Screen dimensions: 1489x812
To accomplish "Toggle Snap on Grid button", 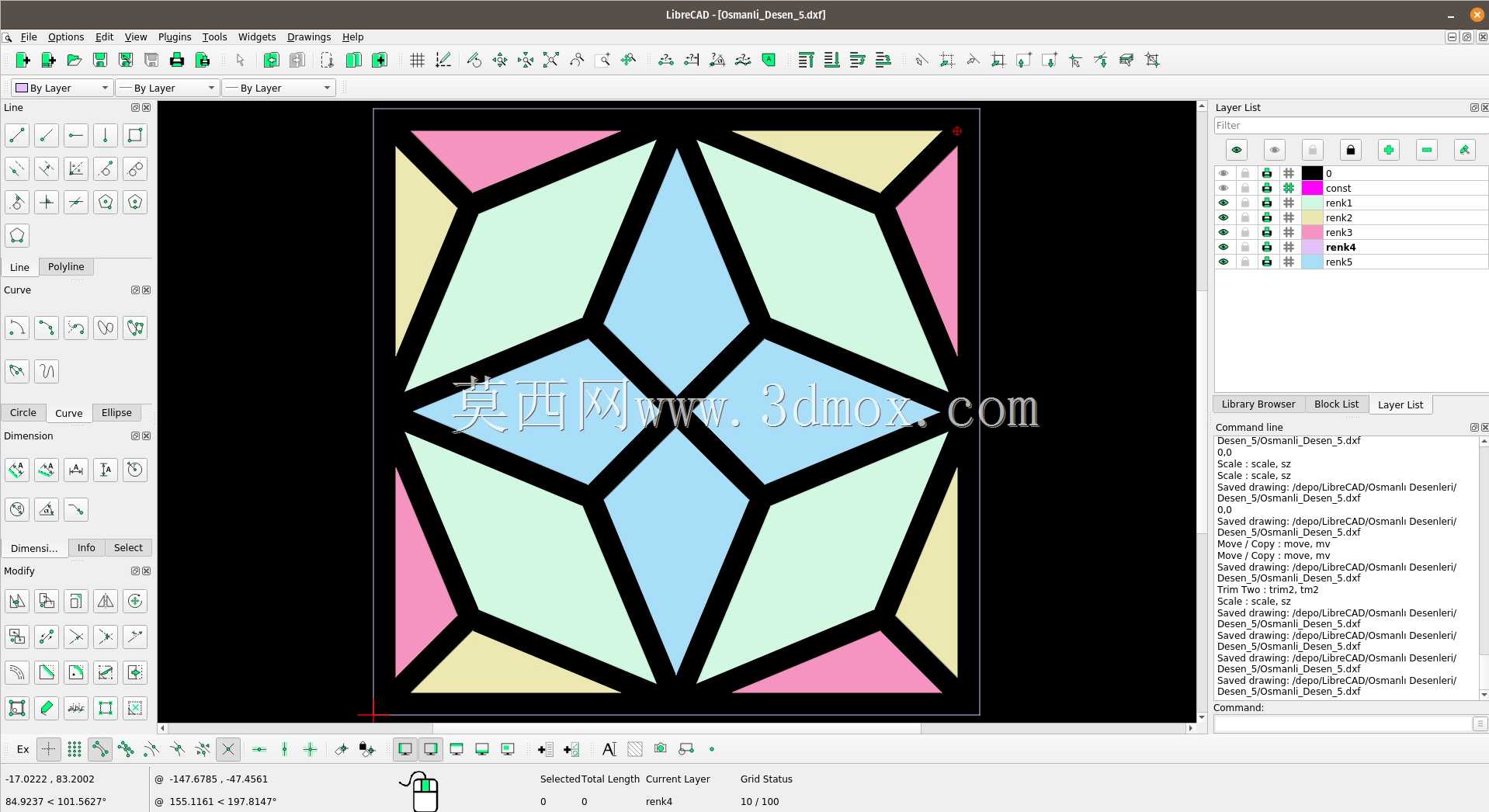I will tap(75, 749).
